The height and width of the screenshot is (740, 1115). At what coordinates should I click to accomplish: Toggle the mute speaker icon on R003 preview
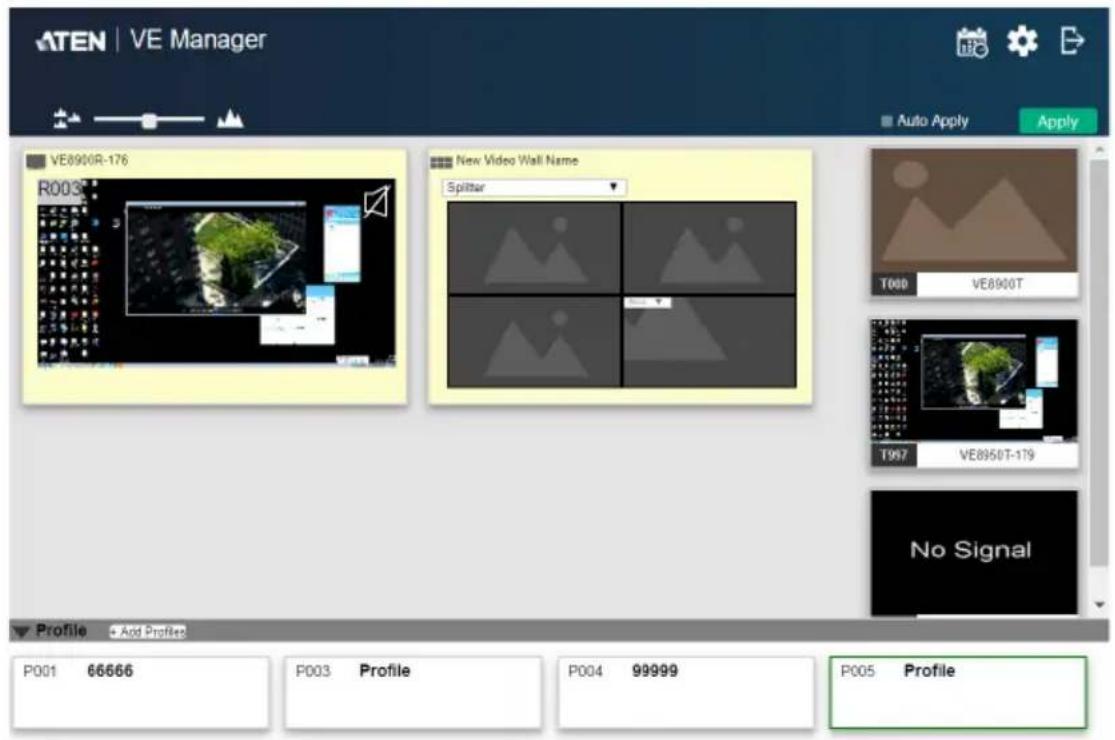click(376, 201)
